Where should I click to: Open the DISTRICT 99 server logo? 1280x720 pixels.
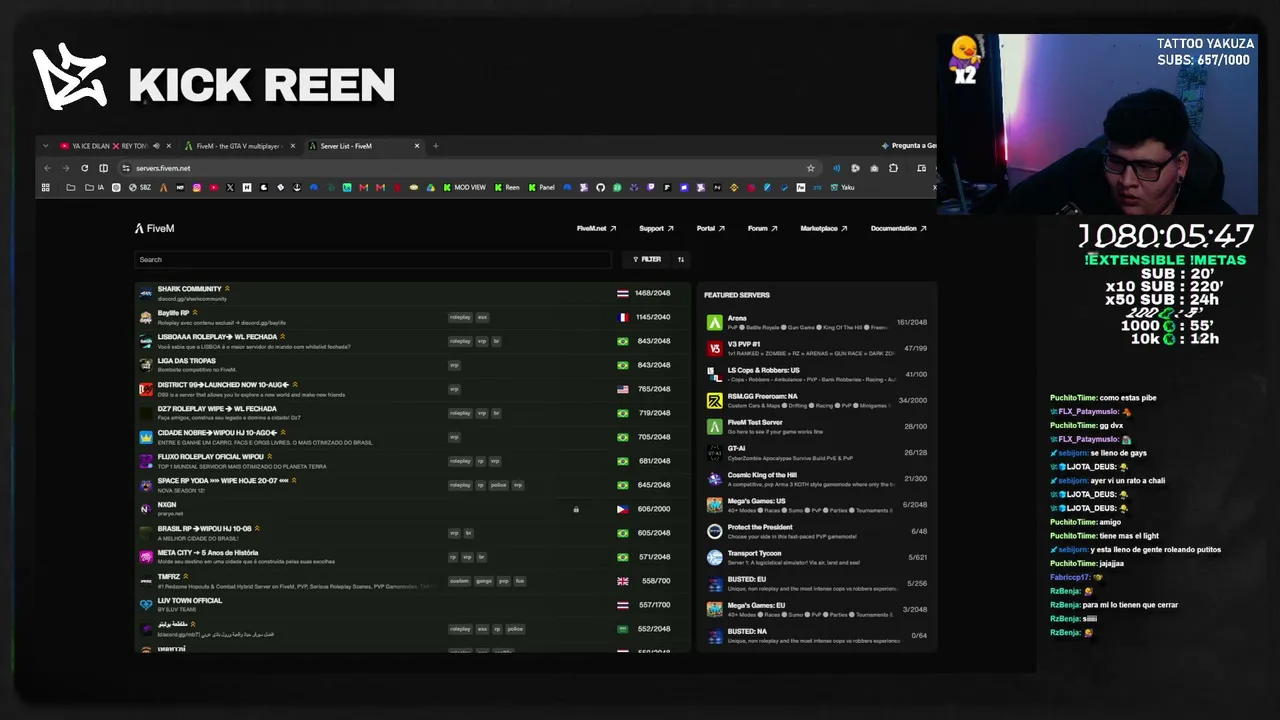[146, 389]
